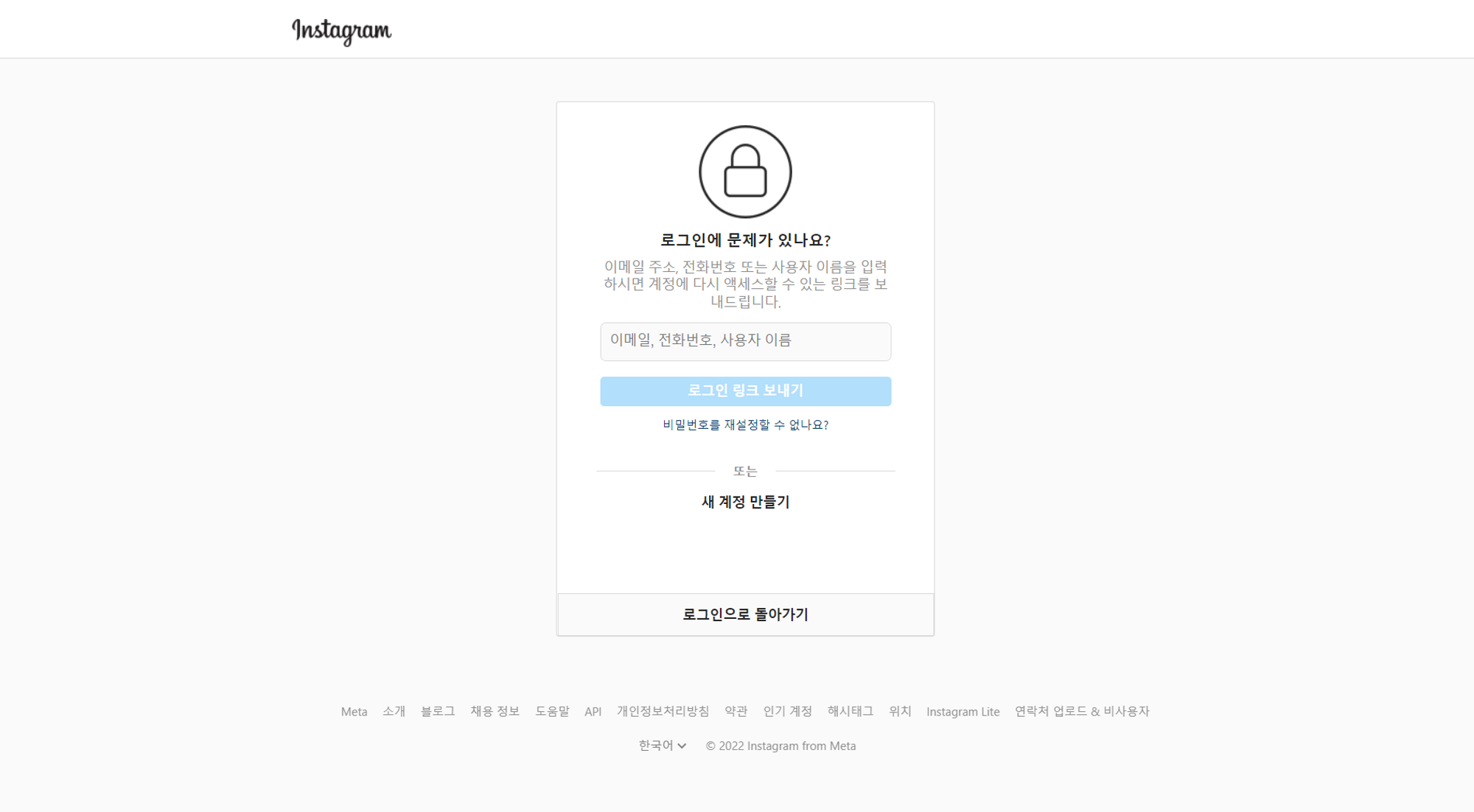Click 로그인으로 돌아가기 at the card bottom
This screenshot has height=812, width=1474.
click(x=745, y=613)
